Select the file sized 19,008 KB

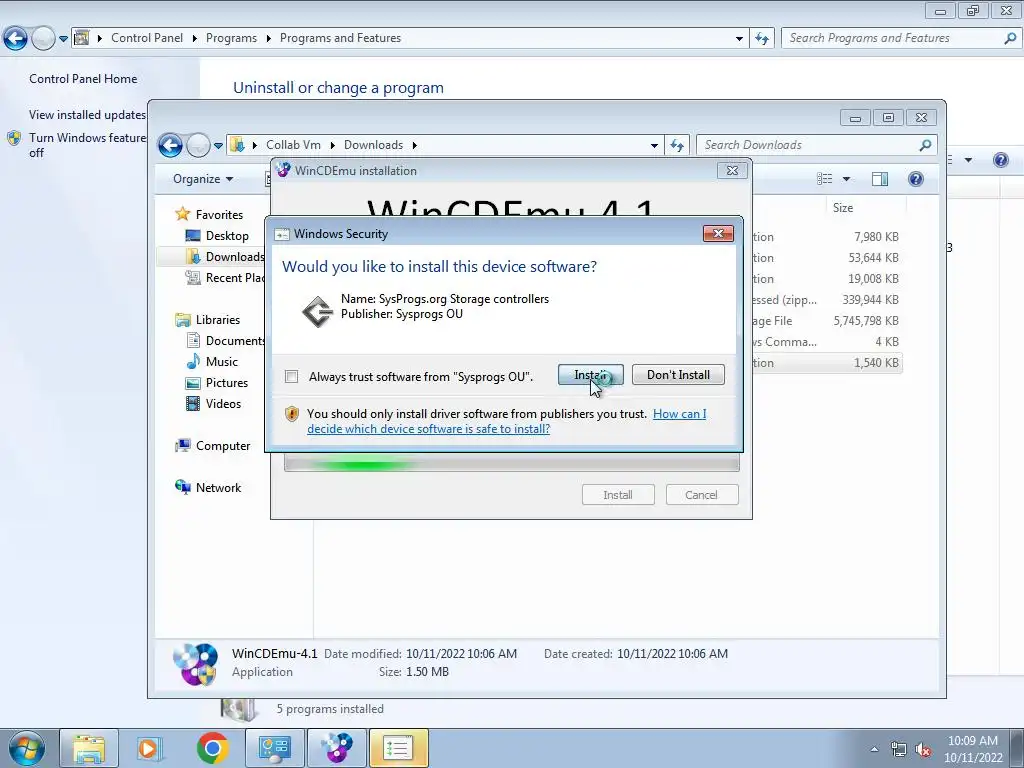click(x=827, y=279)
